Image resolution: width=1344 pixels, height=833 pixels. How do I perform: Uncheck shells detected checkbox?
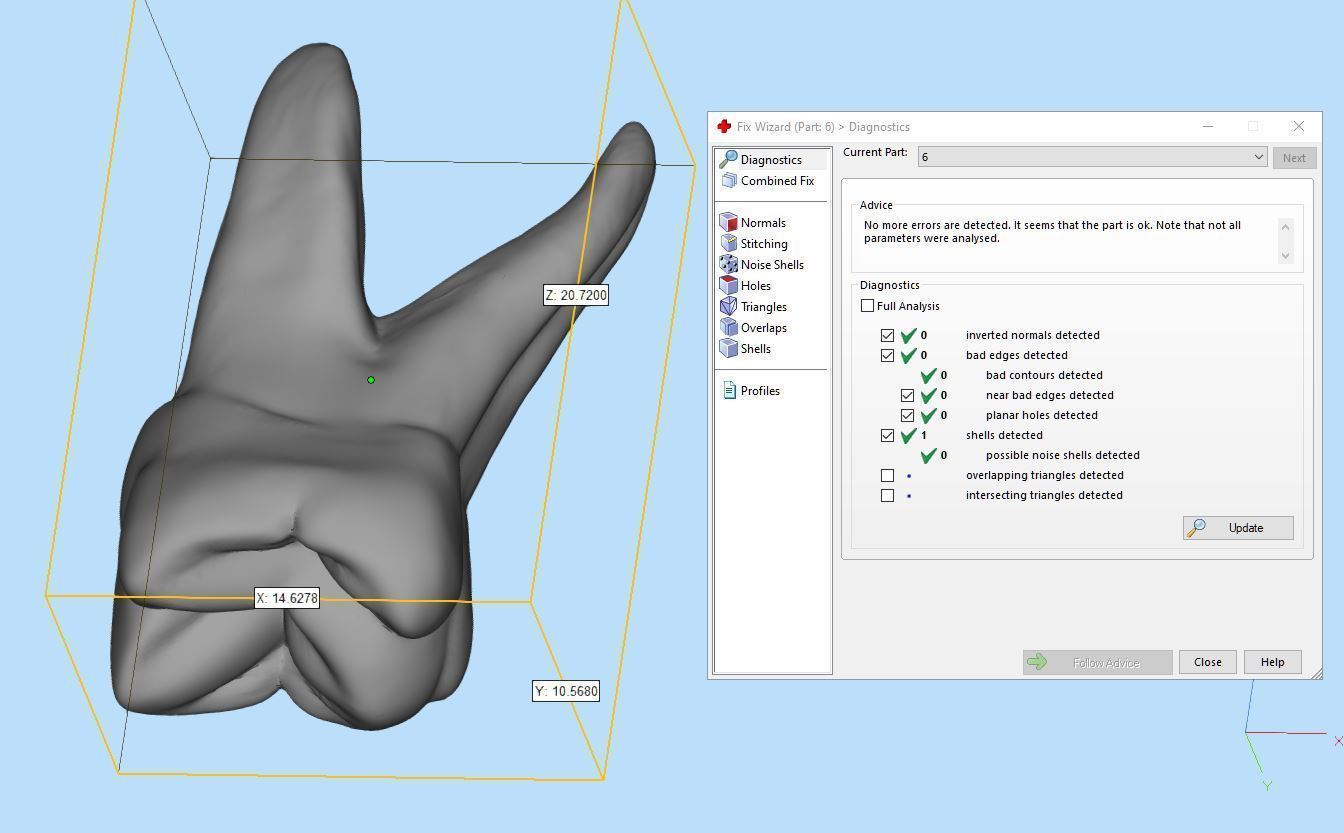(x=887, y=435)
